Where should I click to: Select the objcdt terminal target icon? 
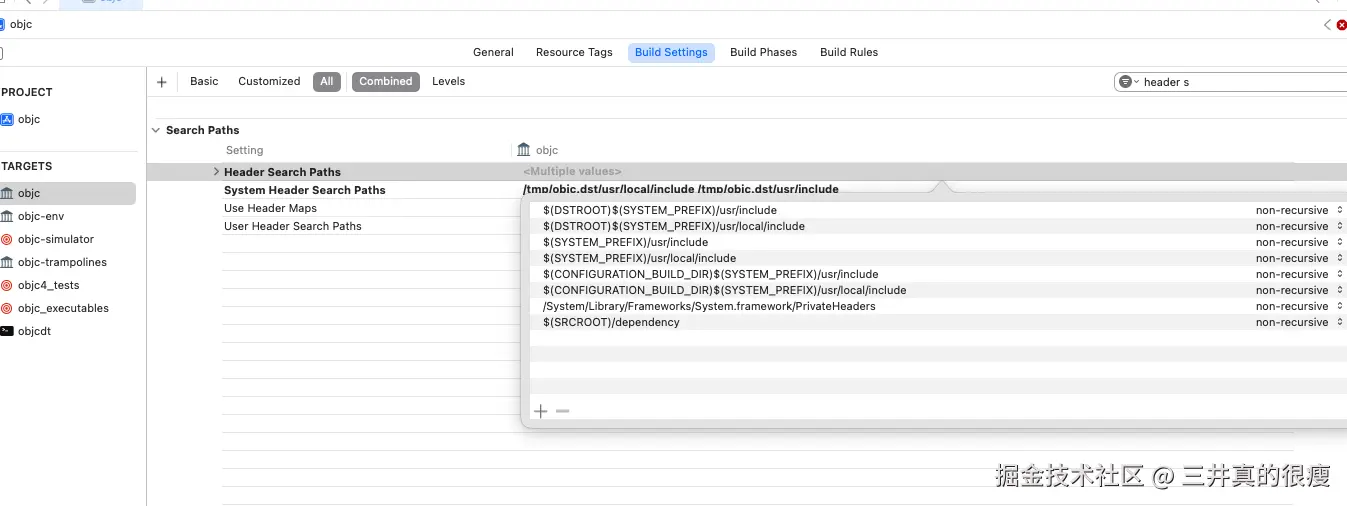7,331
